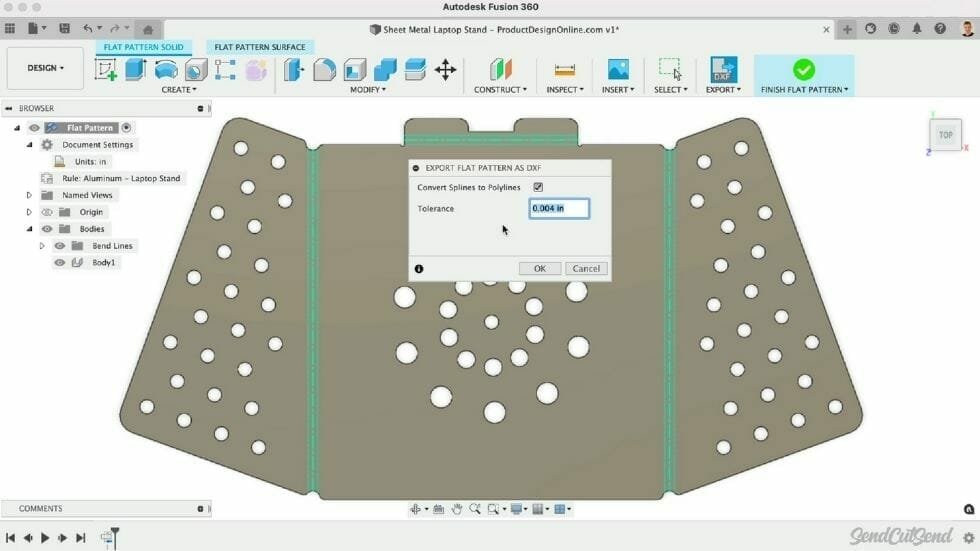Expand the Named Views tree node
980x551 pixels.
coord(30,195)
